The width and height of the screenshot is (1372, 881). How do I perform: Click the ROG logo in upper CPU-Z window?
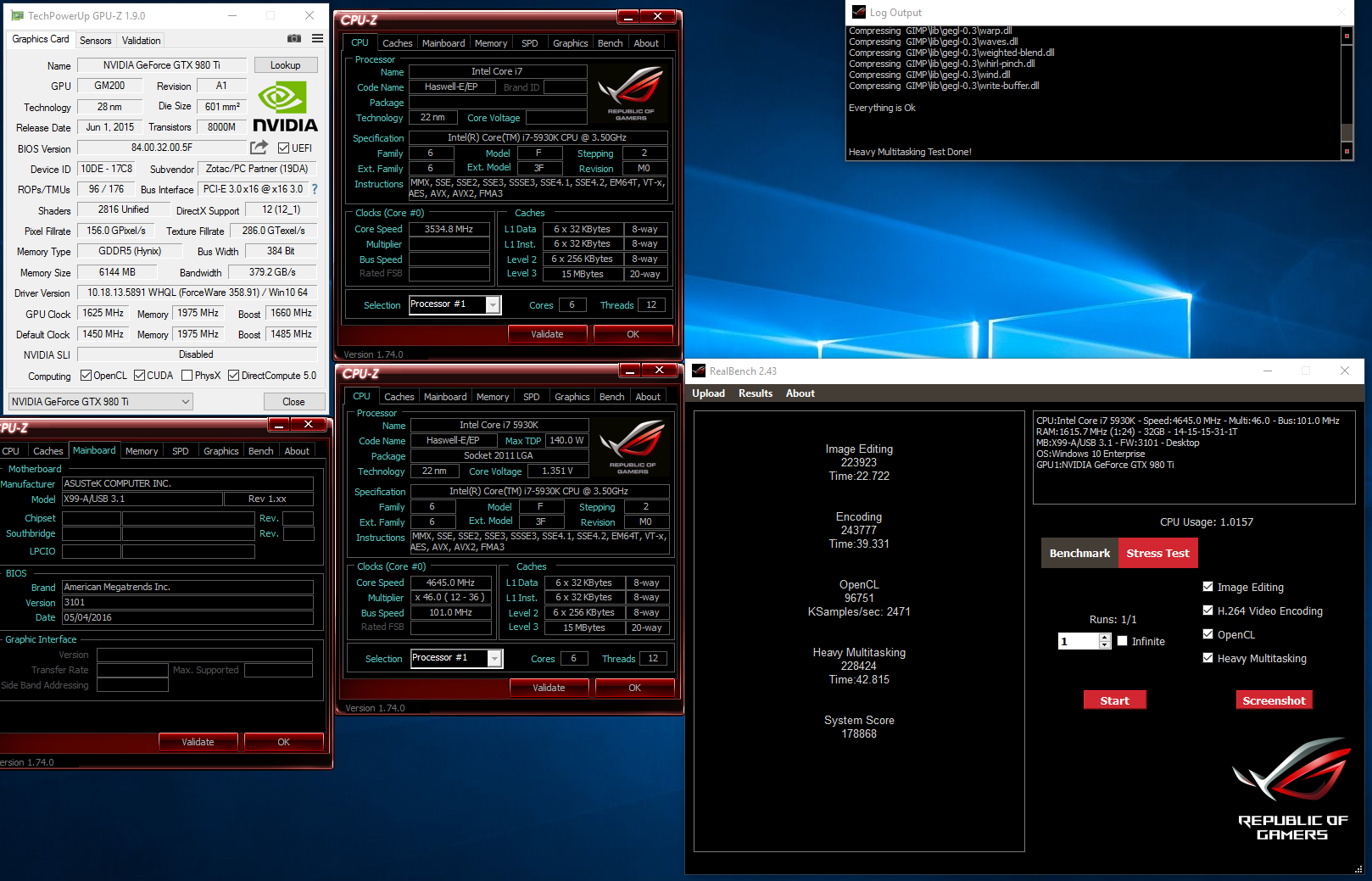click(x=630, y=94)
